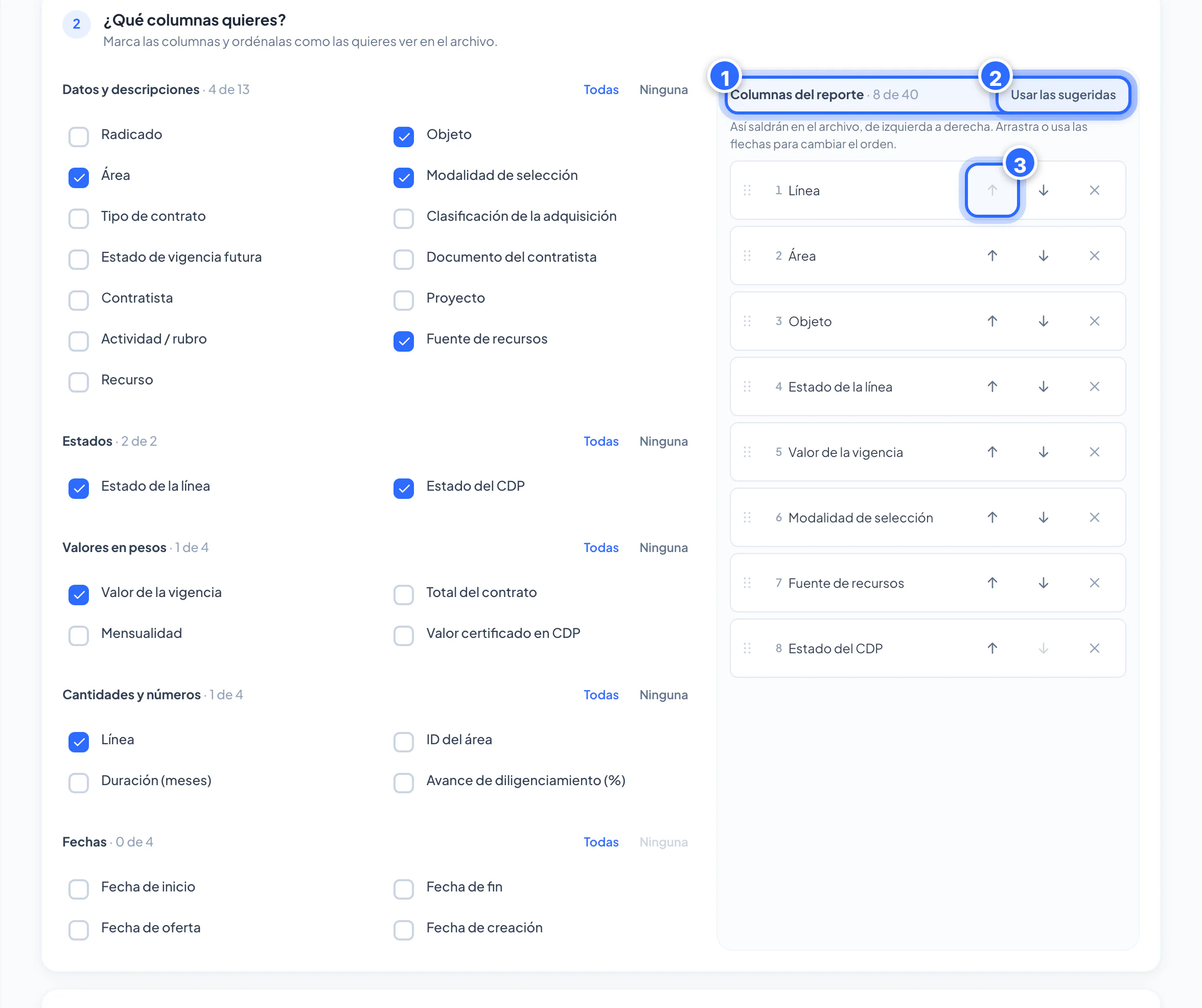Select Ninguna for Datos y descripciones
Screen dimensions: 1202x1008
663,90
